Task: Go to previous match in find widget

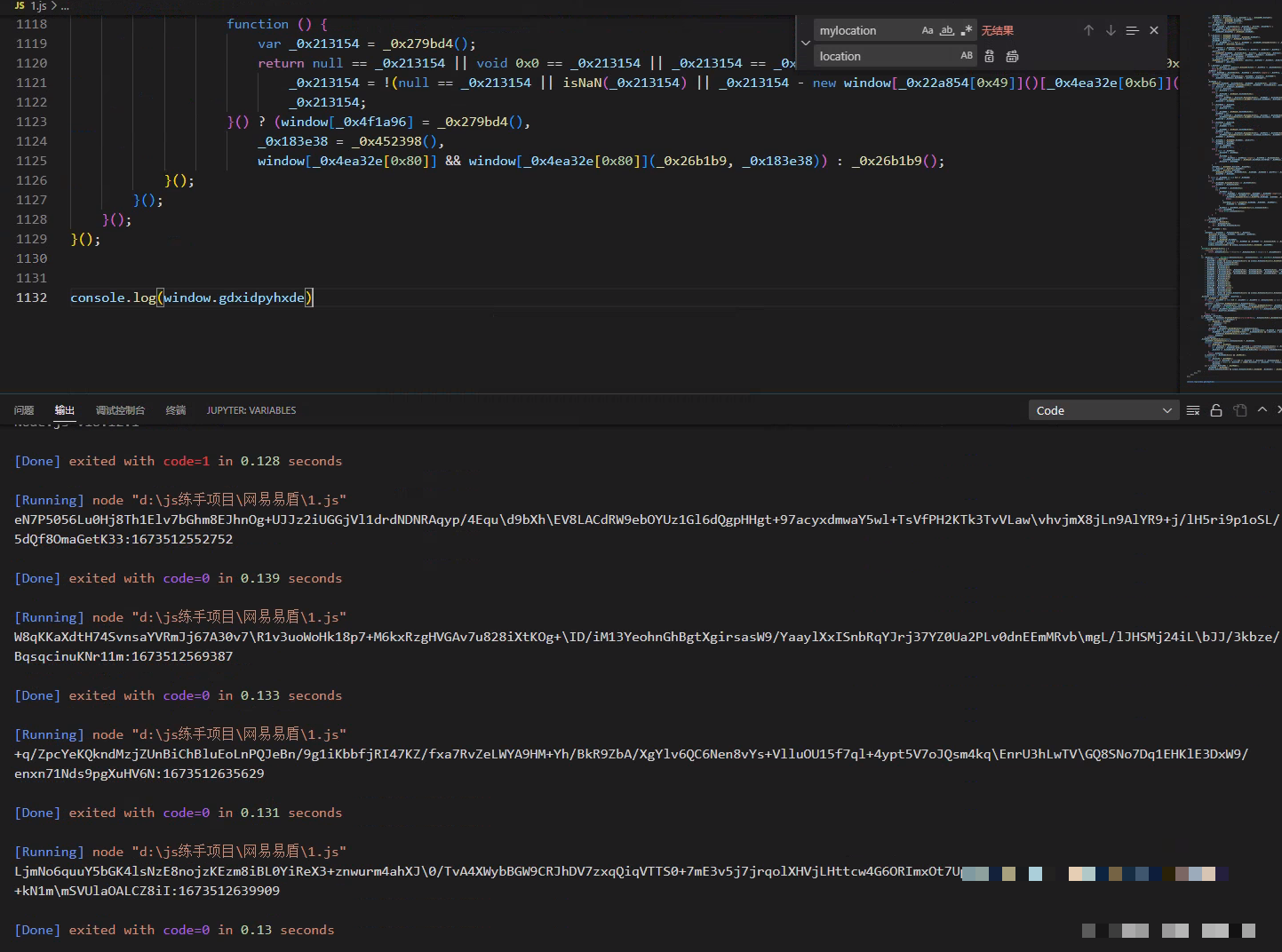Action: pos(1088,30)
